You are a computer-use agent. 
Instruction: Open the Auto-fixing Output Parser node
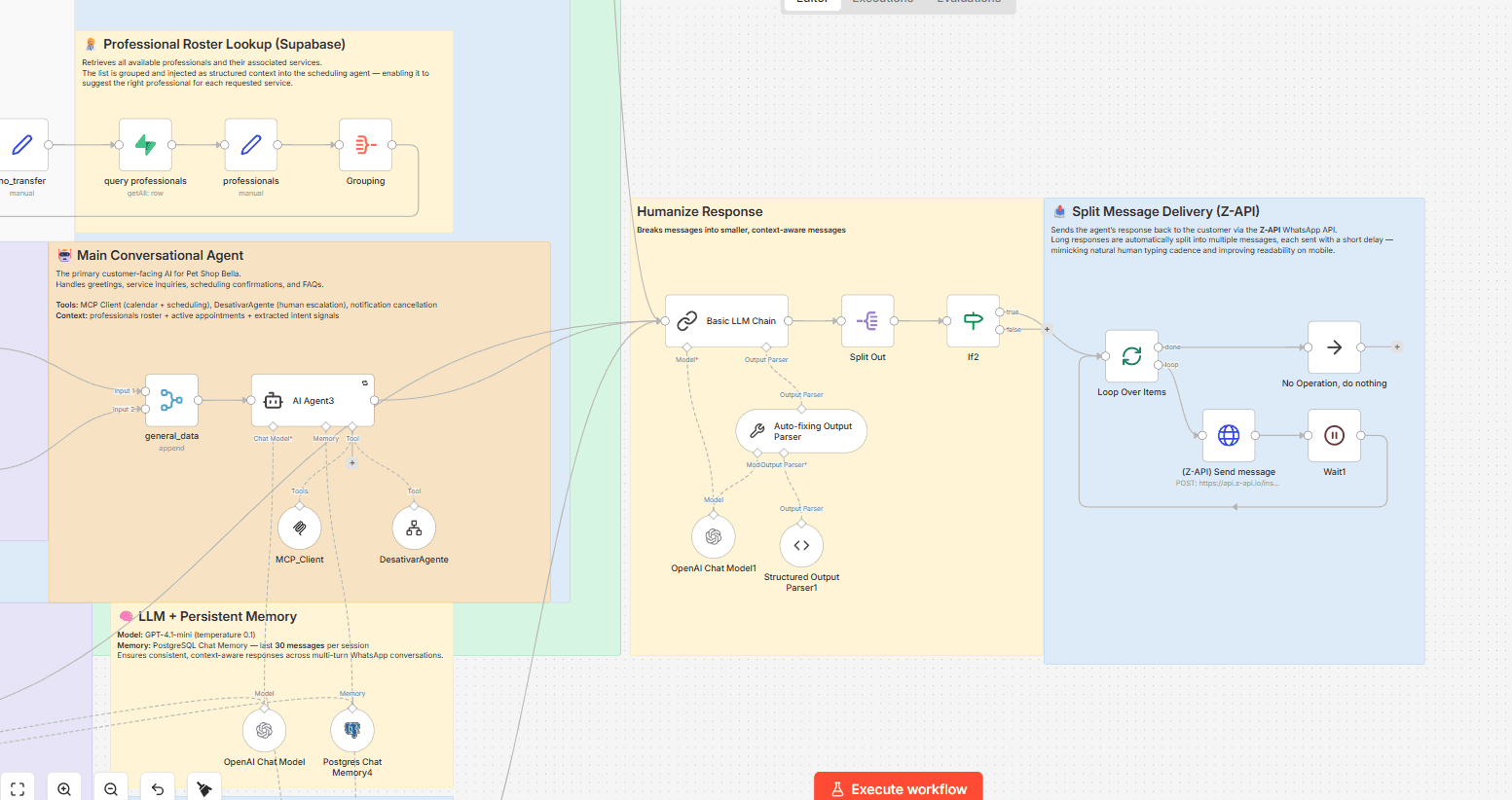click(x=801, y=431)
